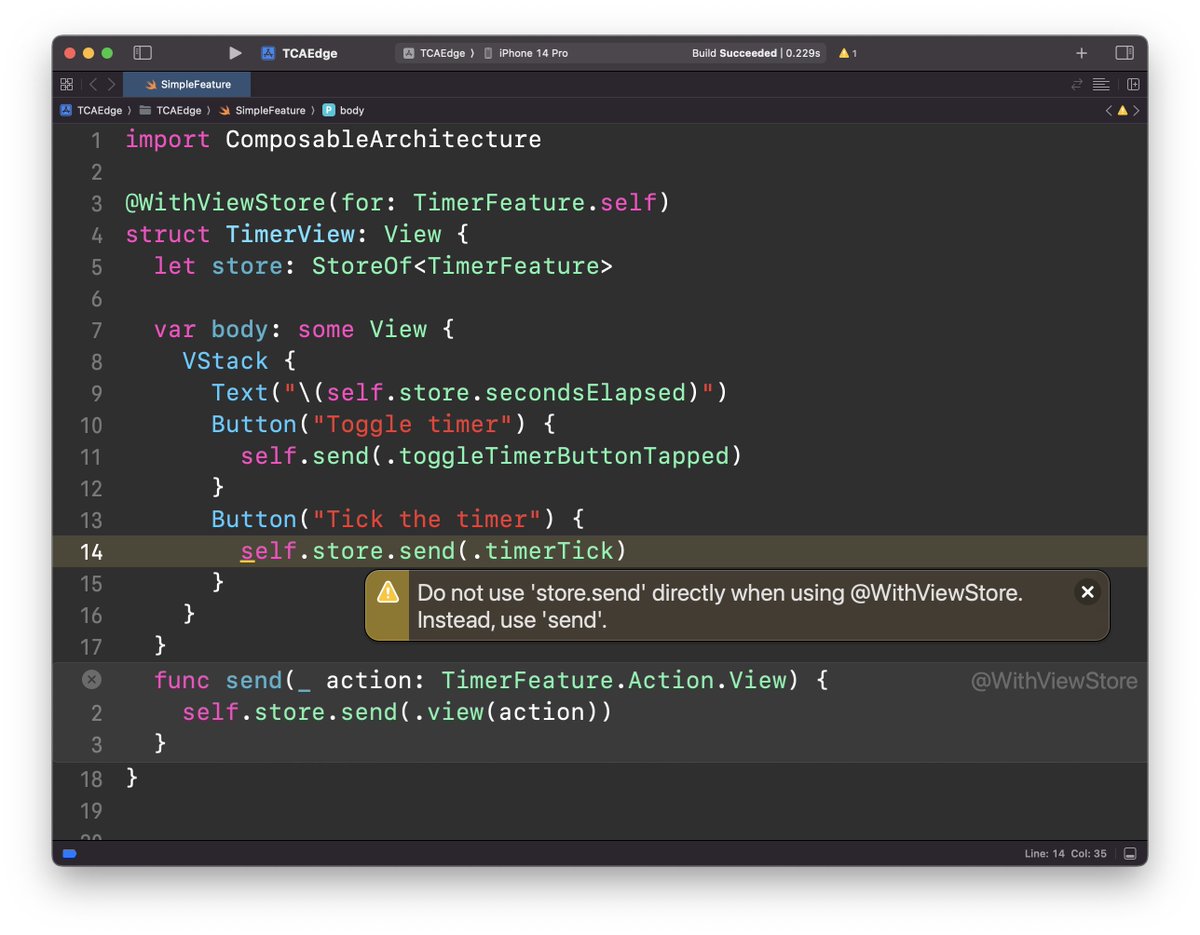The image size is (1200, 935).
Task: Click 'StoreOf' type on line 5
Action: 362,266
